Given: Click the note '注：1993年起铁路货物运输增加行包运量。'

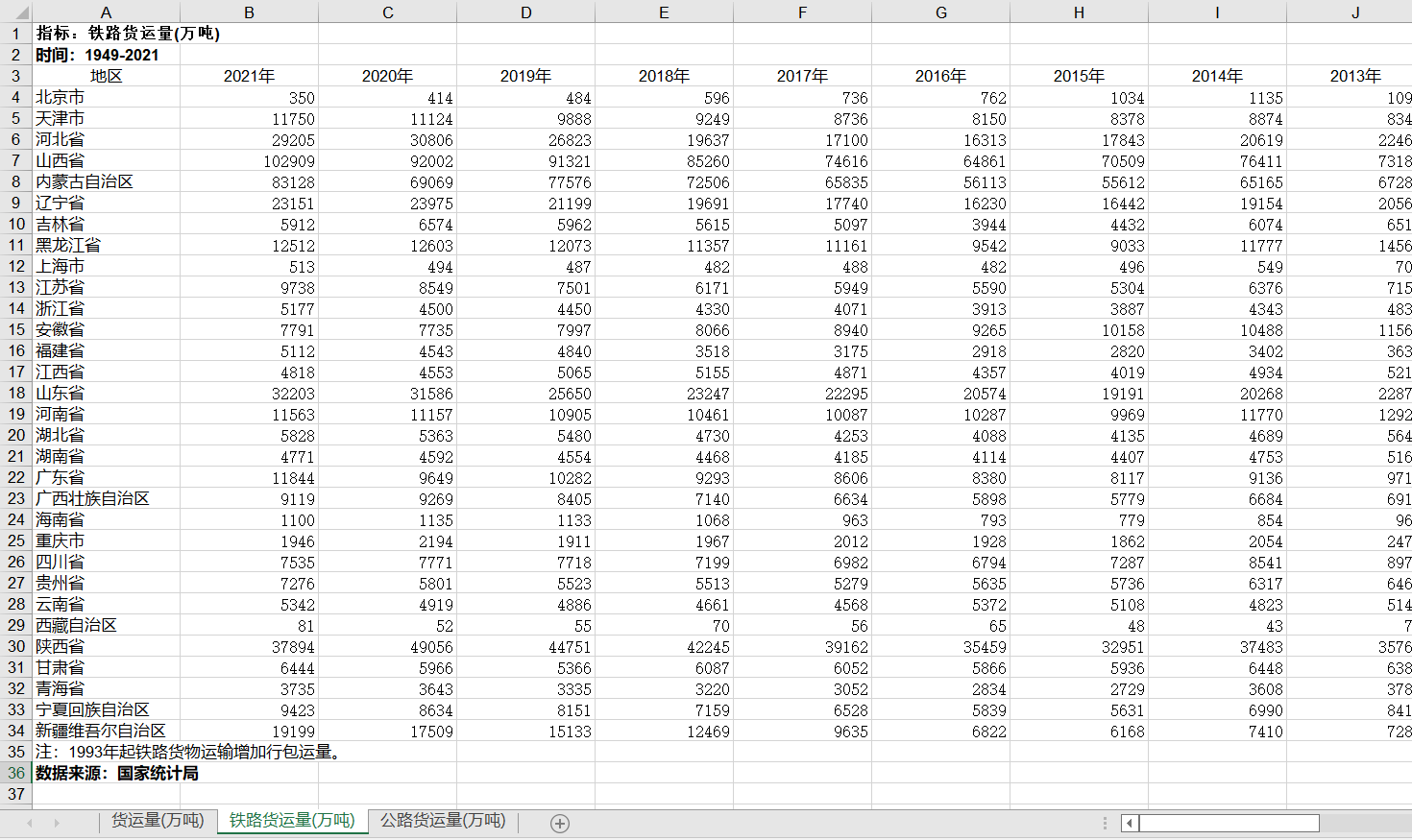Looking at the screenshot, I should [x=190, y=752].
